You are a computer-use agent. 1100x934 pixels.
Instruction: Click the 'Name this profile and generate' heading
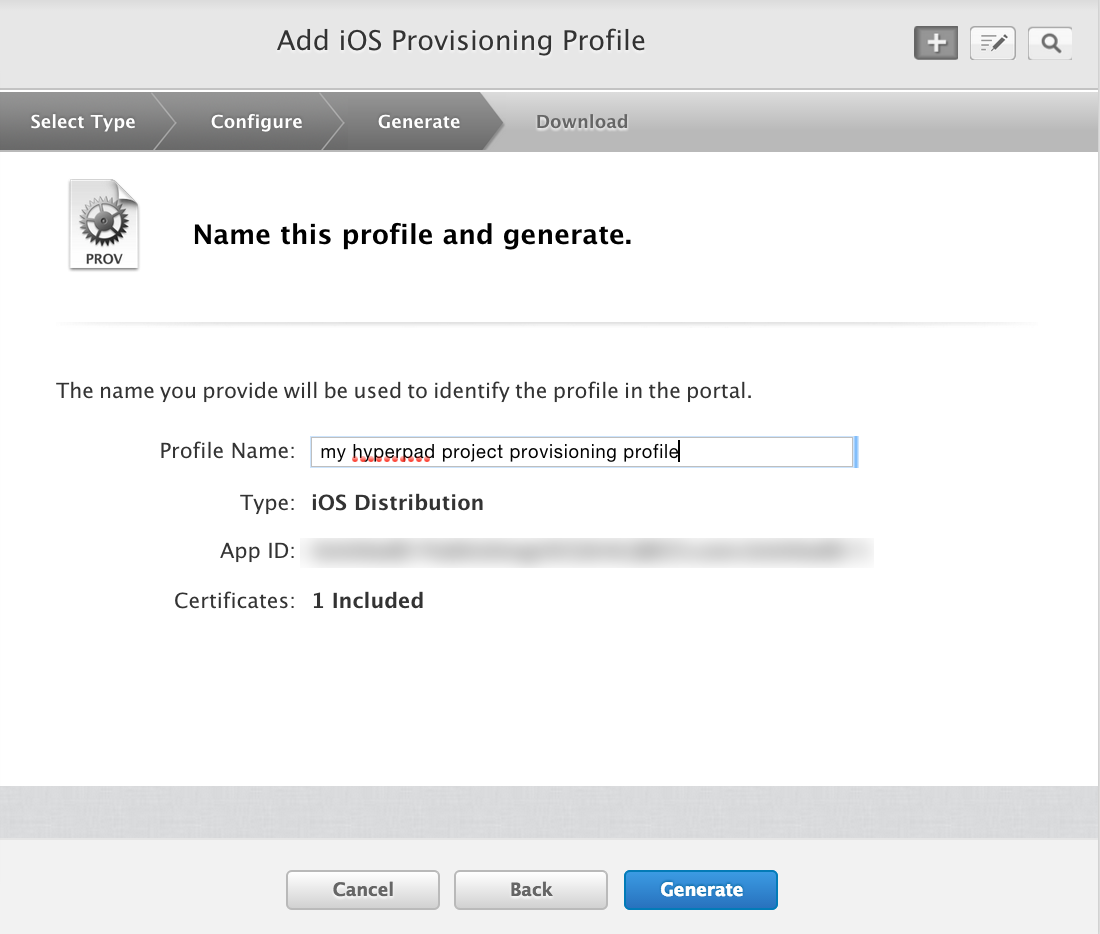pos(412,235)
